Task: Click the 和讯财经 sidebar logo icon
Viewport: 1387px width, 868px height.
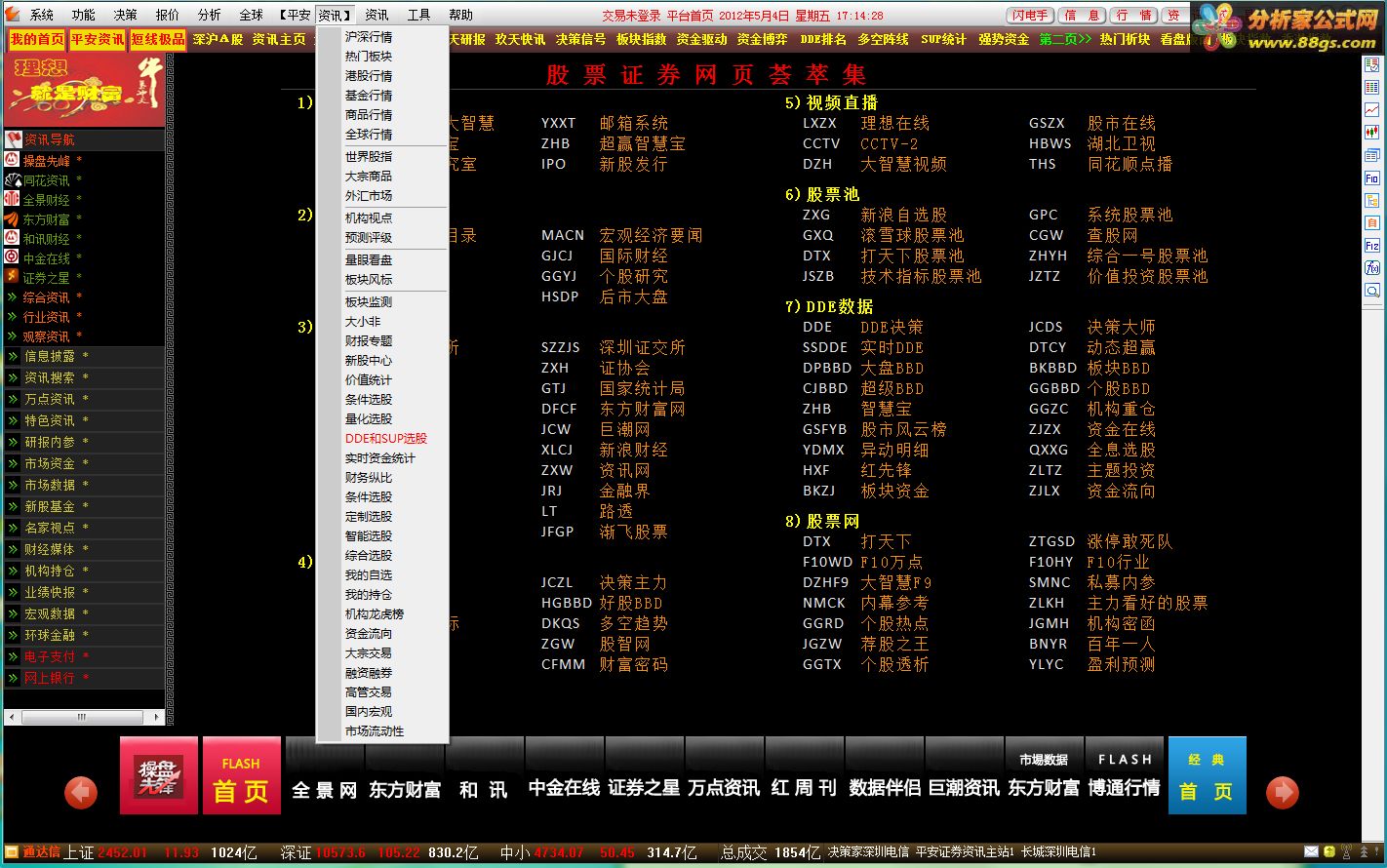Action: pos(12,238)
